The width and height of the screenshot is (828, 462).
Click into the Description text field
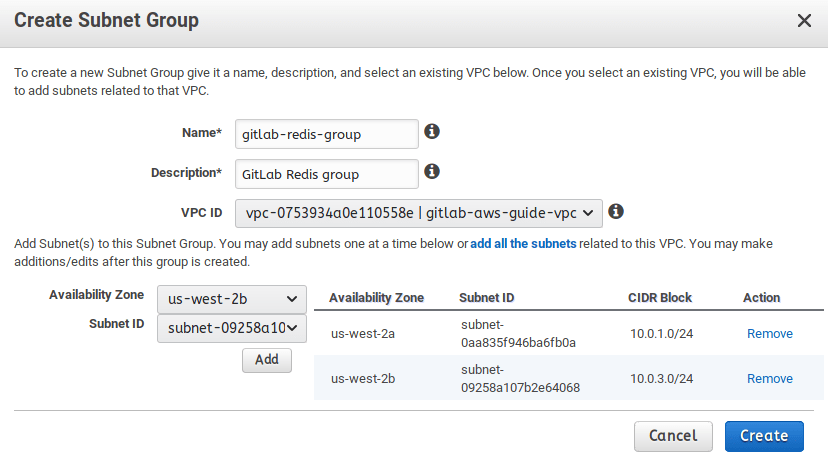point(326,174)
